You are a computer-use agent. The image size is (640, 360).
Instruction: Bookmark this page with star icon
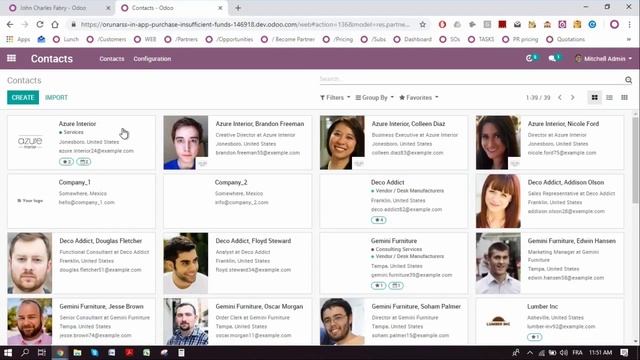pyautogui.click(x=423, y=24)
